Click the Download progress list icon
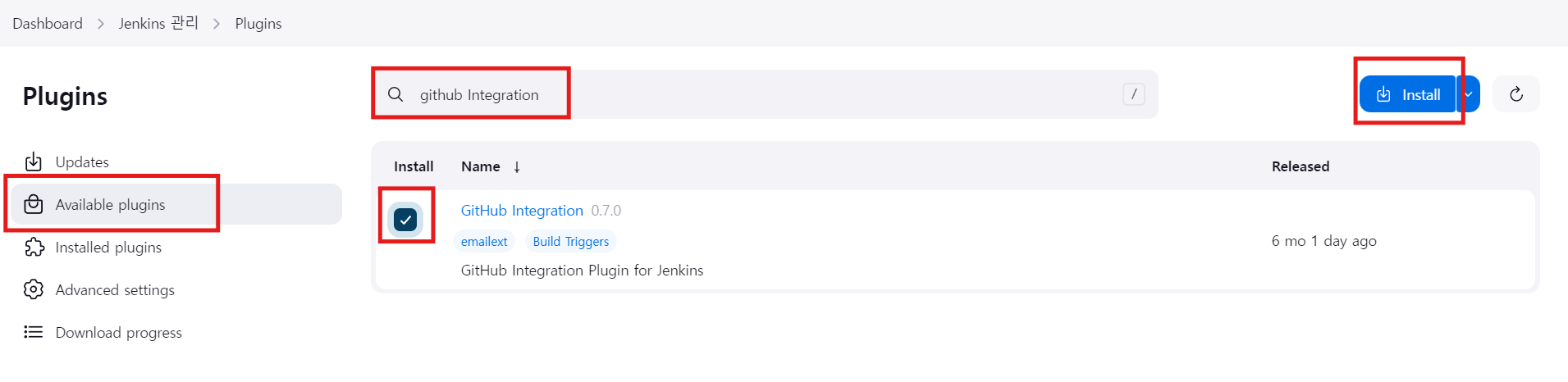1568x382 pixels. coord(33,332)
